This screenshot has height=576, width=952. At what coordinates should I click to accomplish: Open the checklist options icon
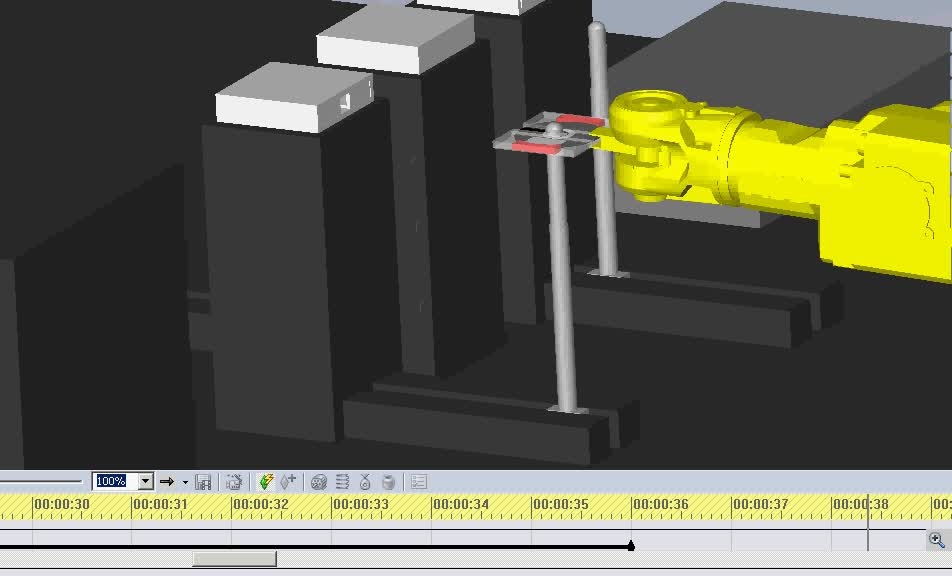tap(419, 482)
